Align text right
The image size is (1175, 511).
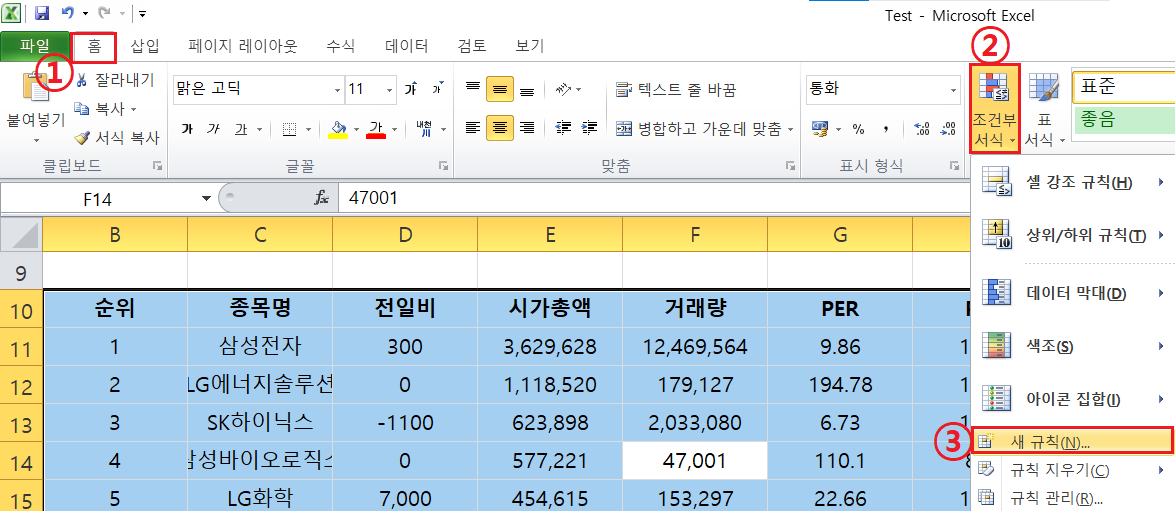pyautogui.click(x=527, y=128)
